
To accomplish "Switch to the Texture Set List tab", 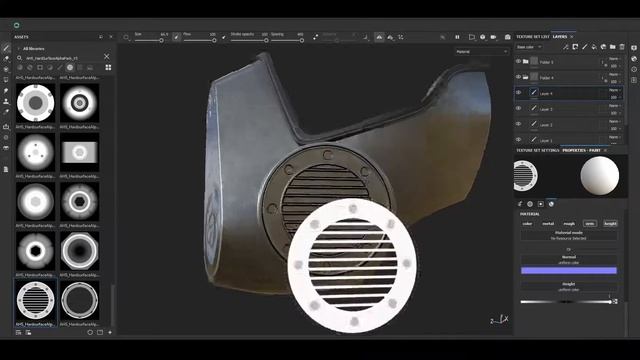I will (533, 37).
